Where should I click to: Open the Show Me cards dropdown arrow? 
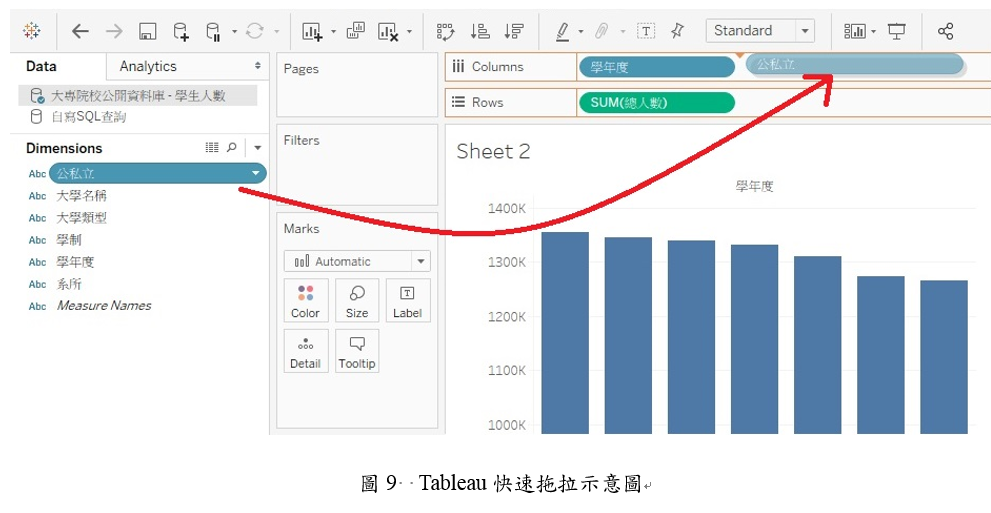click(873, 31)
